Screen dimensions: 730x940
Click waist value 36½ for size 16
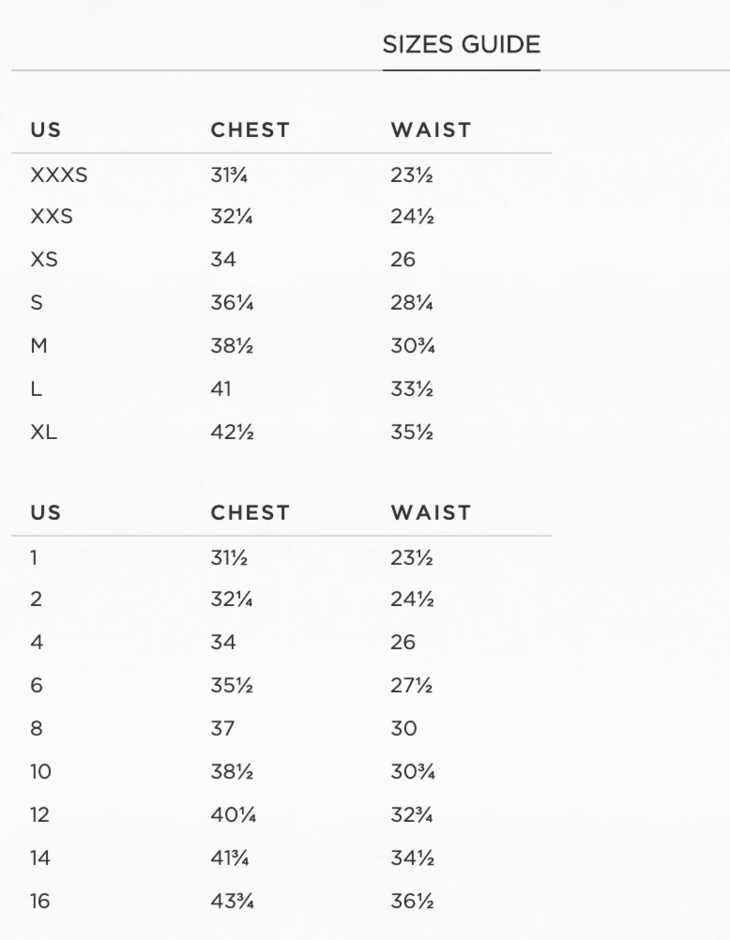pos(412,901)
